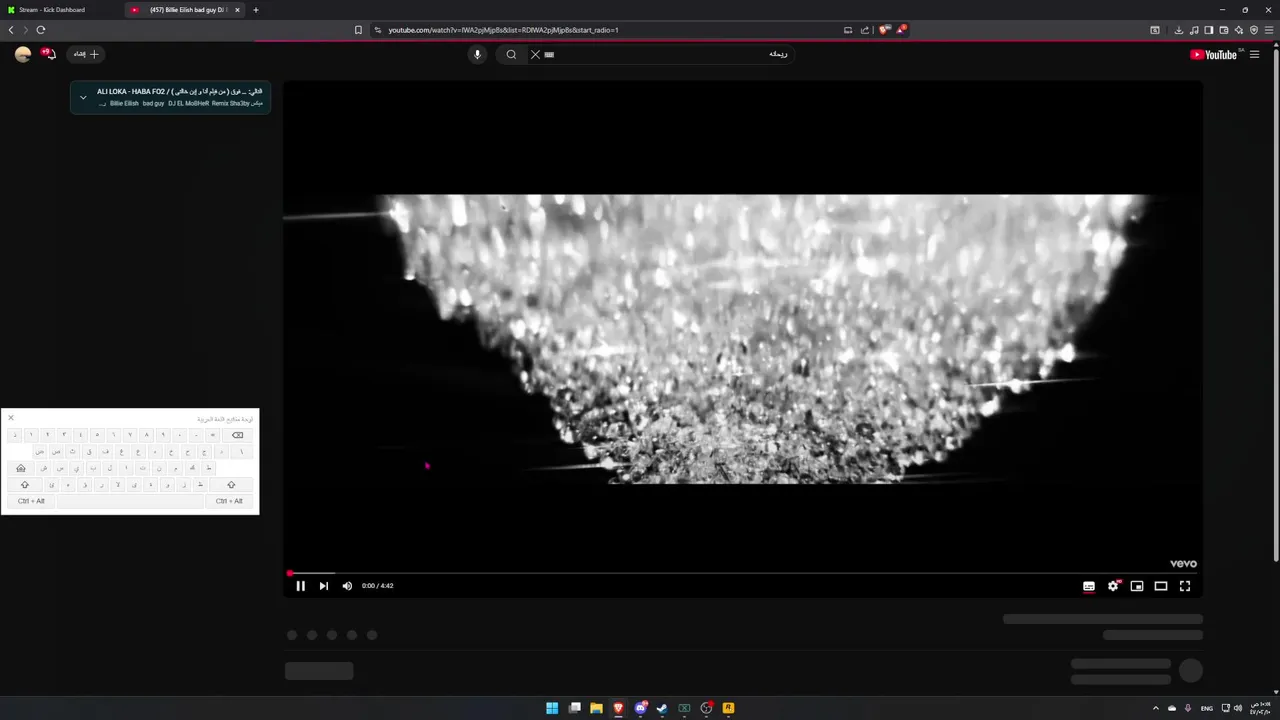This screenshot has height=720, width=1280.
Task: Tap the right Ctrl + Alt key
Action: 229,501
